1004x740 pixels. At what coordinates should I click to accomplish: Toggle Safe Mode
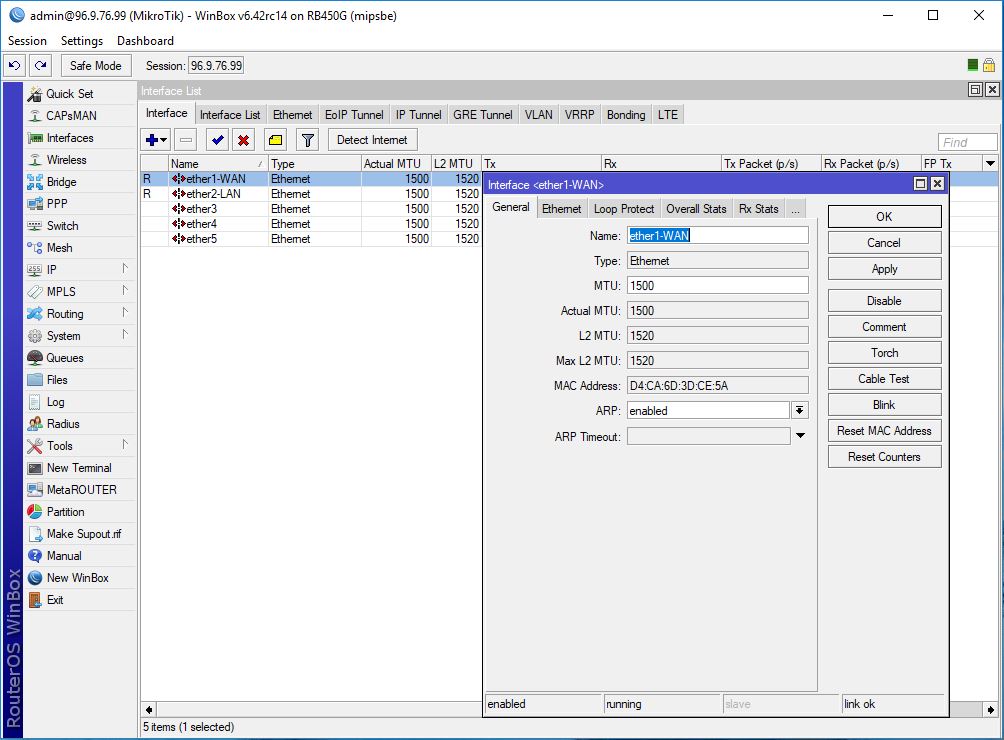click(x=95, y=64)
